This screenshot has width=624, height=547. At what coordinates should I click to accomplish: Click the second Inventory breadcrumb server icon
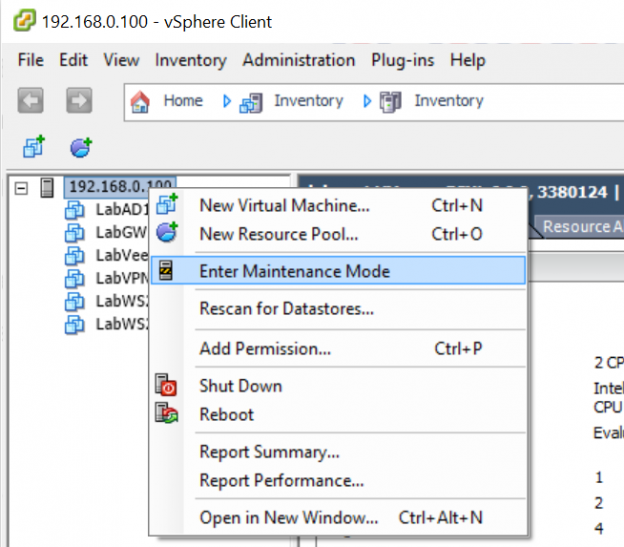390,102
